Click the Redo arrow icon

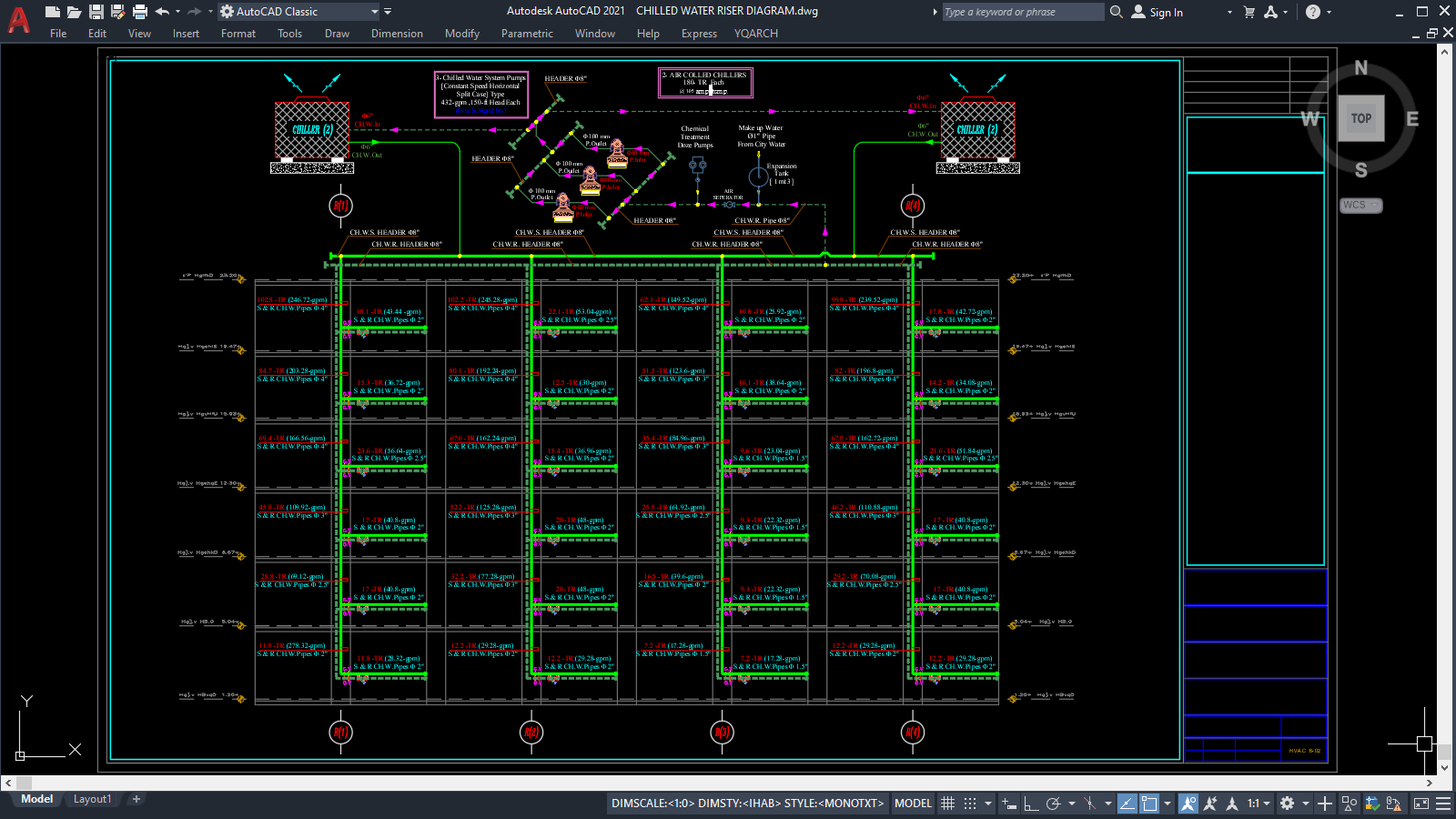(x=194, y=12)
